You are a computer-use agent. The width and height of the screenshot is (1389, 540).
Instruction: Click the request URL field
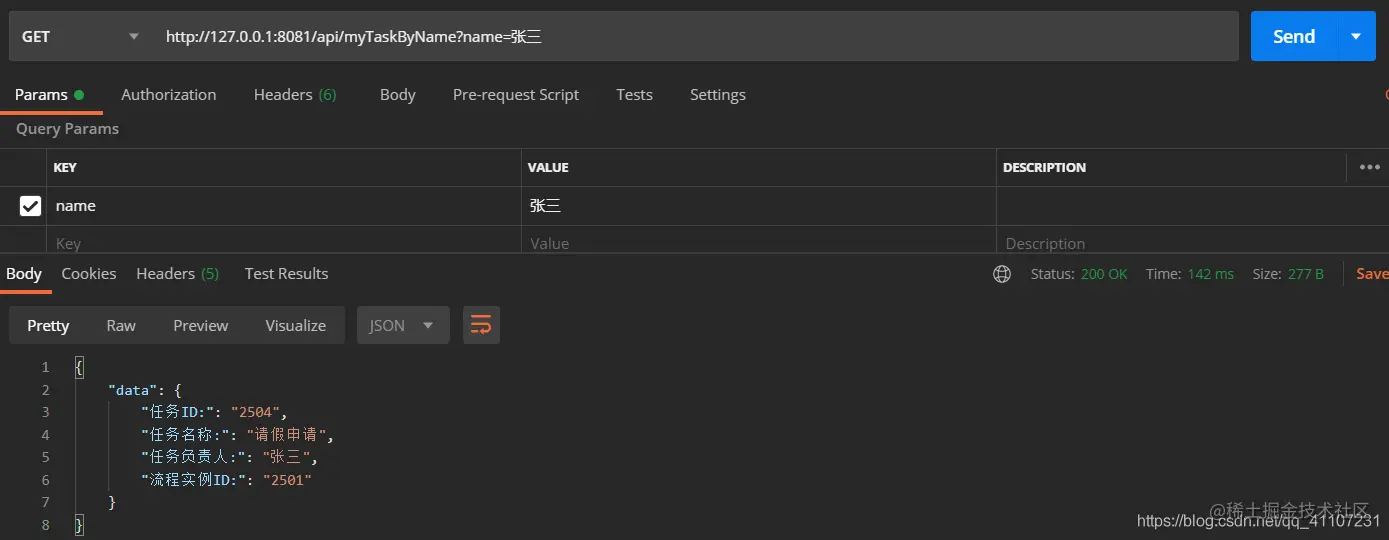click(x=695, y=36)
